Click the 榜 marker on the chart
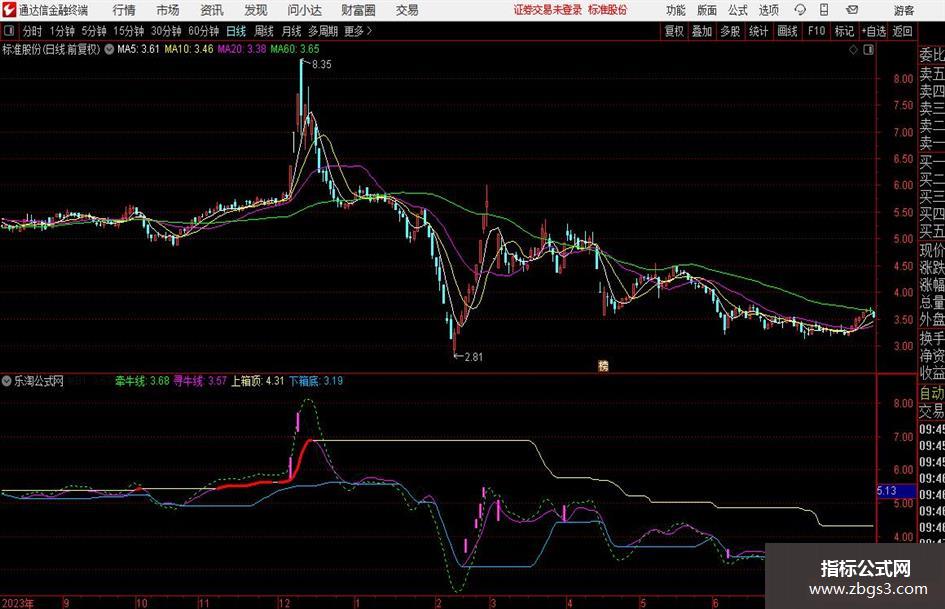Screen dimensions: 945x609 coord(603,365)
